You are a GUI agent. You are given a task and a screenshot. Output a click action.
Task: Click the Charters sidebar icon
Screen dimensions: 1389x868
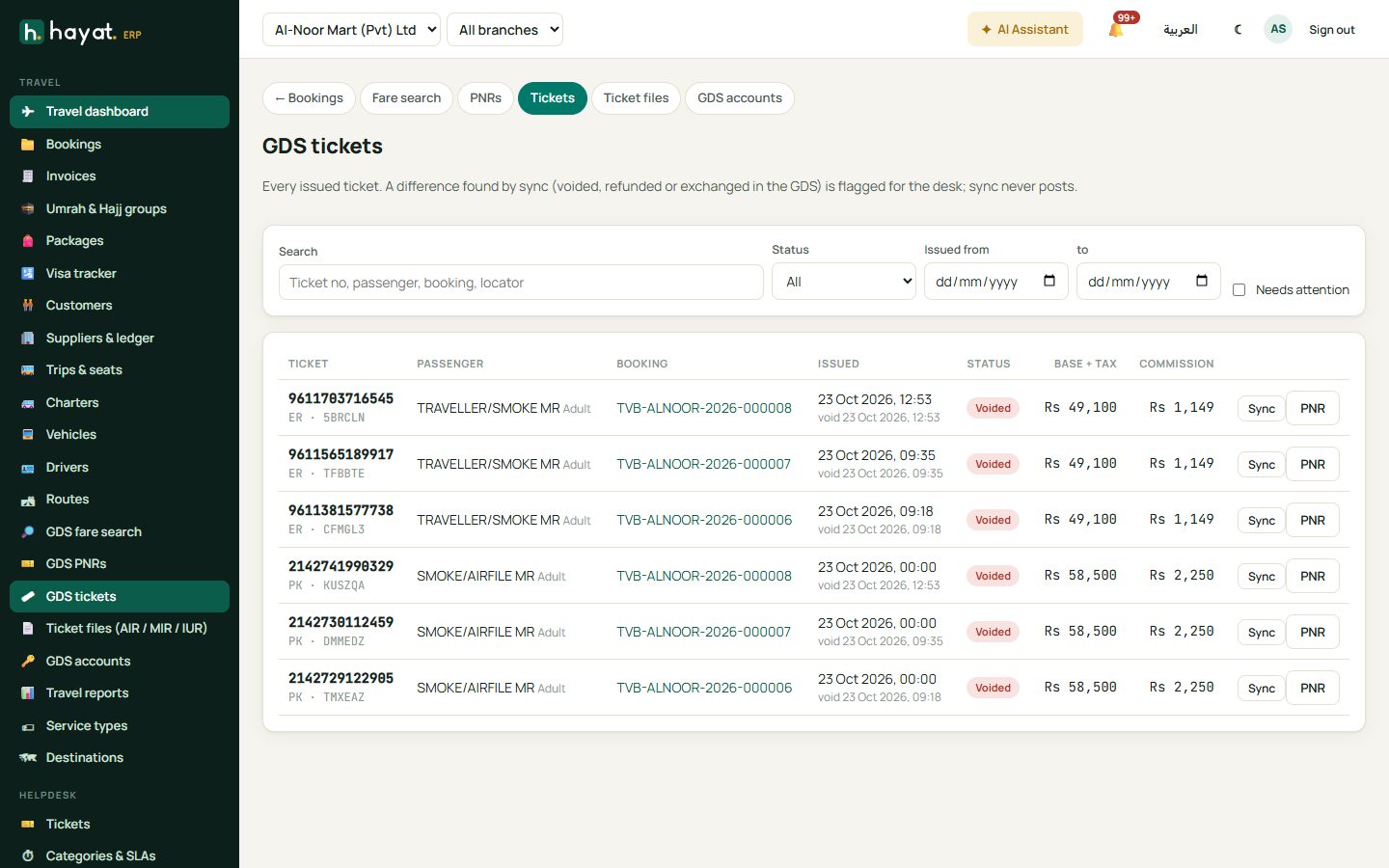pyautogui.click(x=28, y=403)
